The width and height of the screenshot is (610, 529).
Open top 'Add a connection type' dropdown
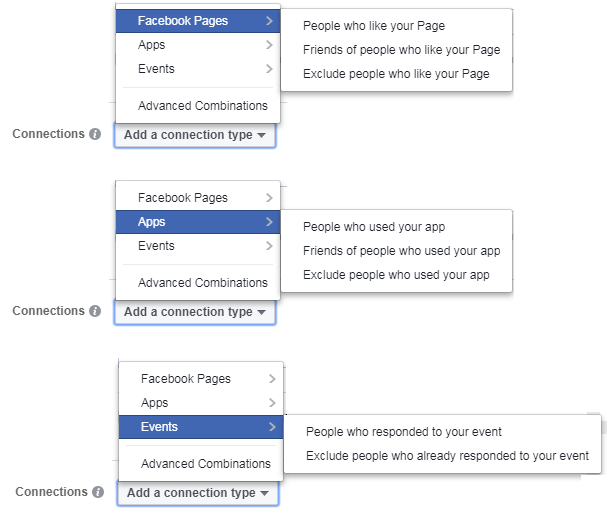(x=195, y=135)
